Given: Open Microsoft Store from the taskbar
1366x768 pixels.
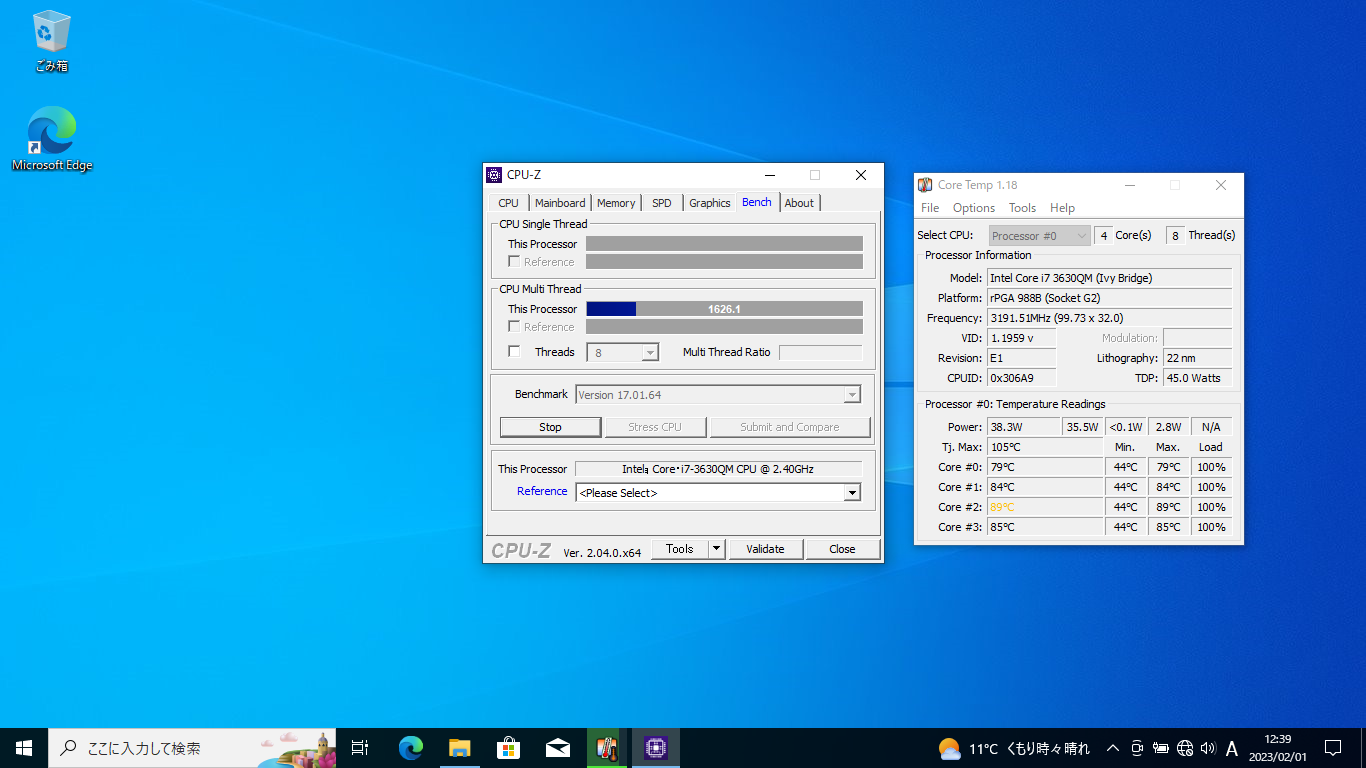Looking at the screenshot, I should 508,747.
